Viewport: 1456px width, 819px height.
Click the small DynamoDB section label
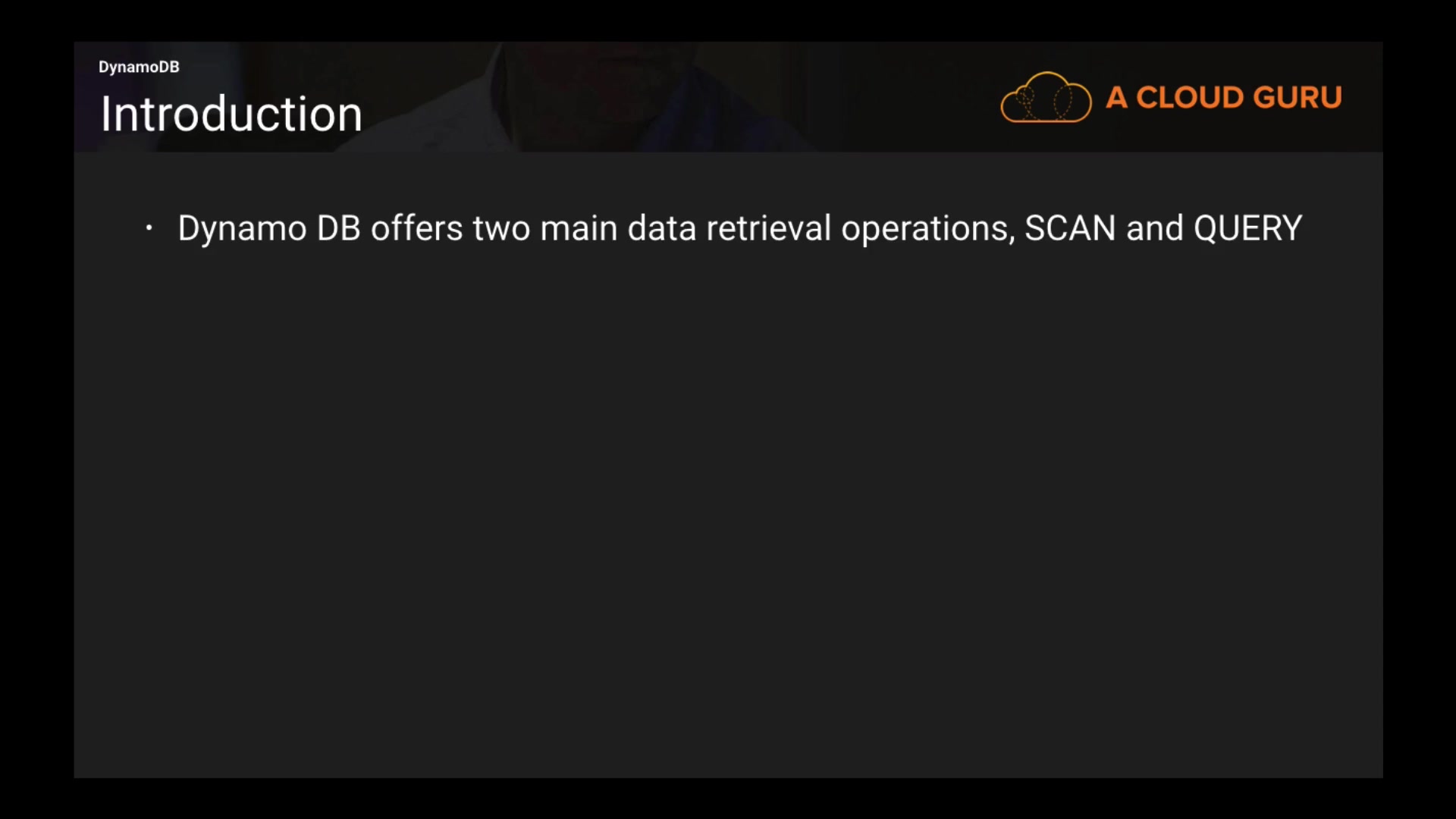coord(139,67)
